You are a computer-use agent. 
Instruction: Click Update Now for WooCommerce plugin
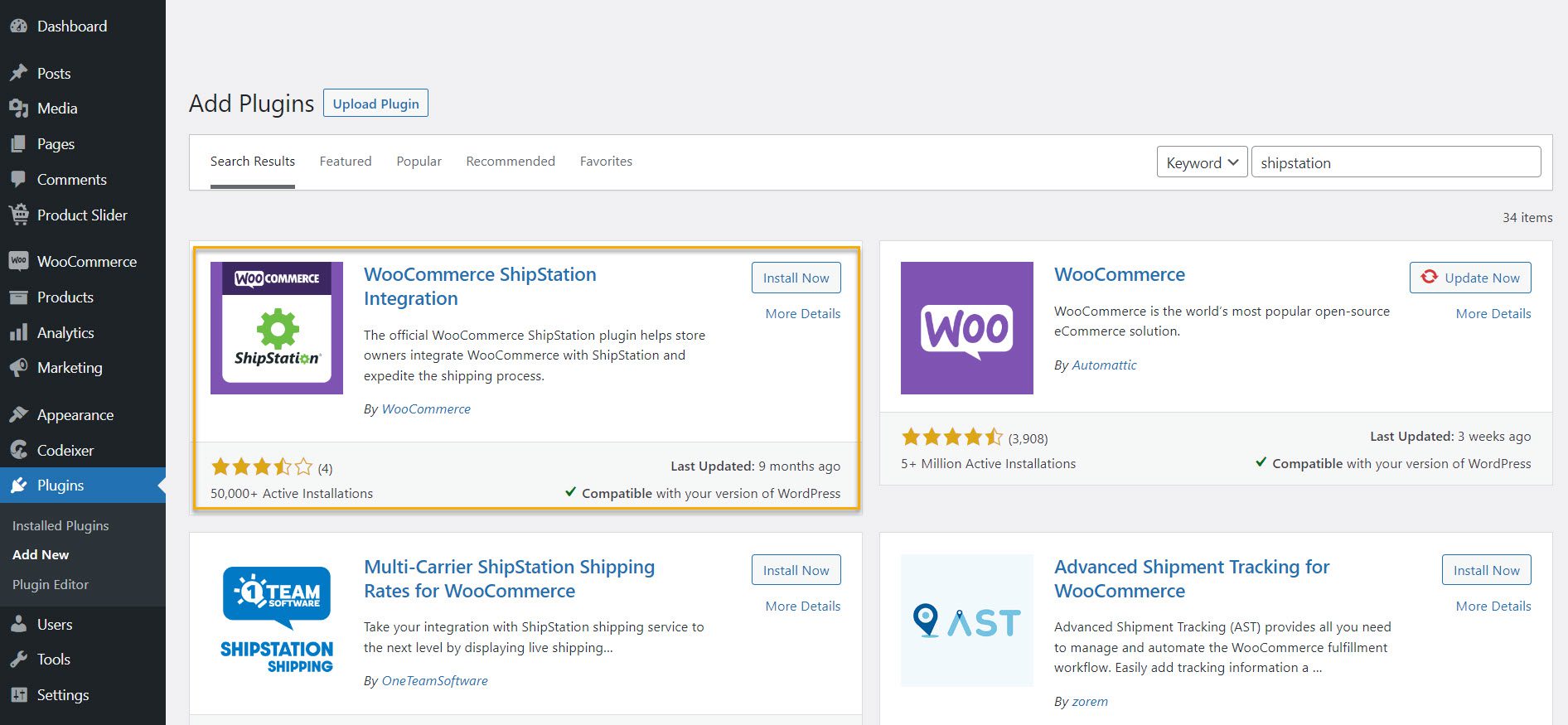1470,278
